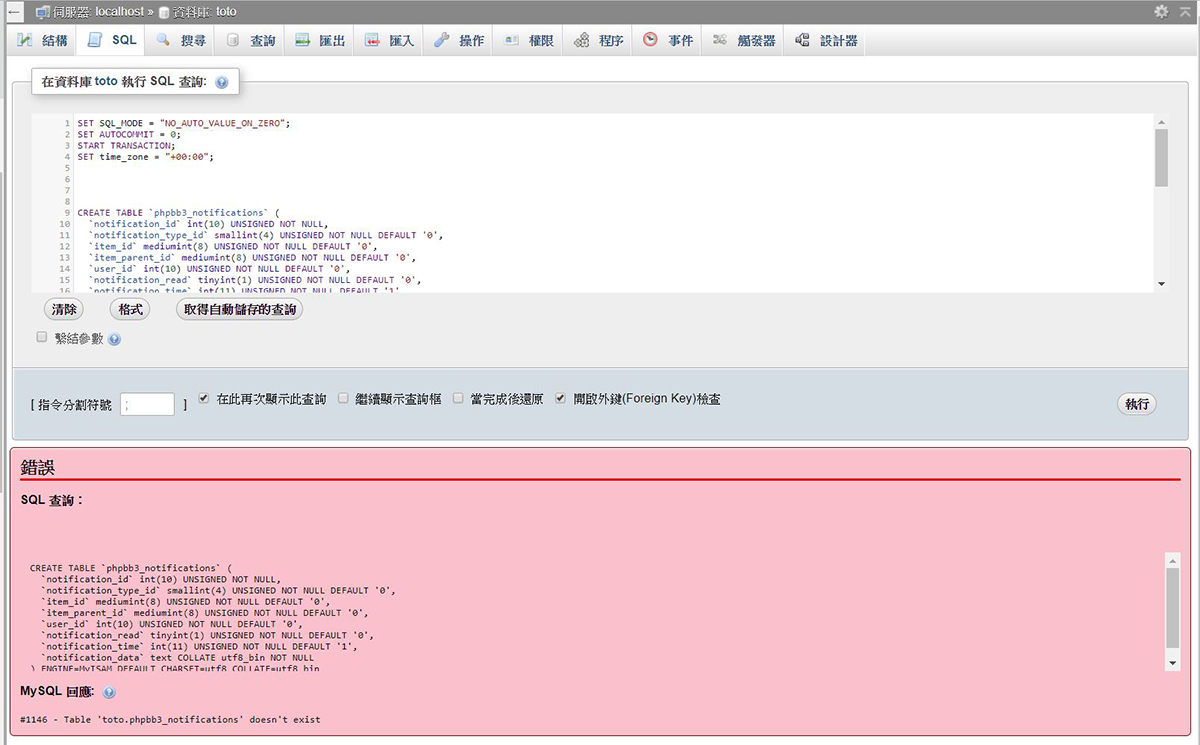
Task: Click the 清除 button
Action: tap(64, 310)
